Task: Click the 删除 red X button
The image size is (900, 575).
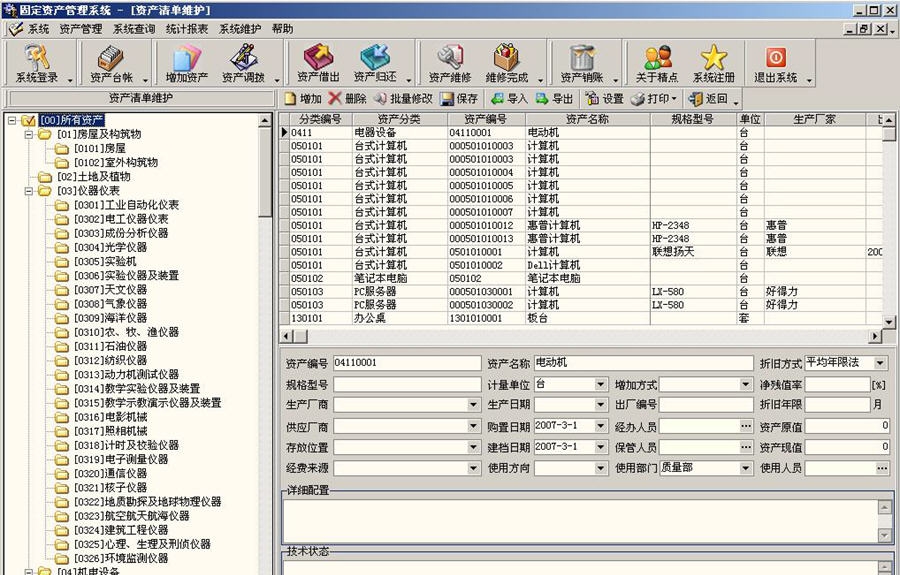Action: point(348,99)
